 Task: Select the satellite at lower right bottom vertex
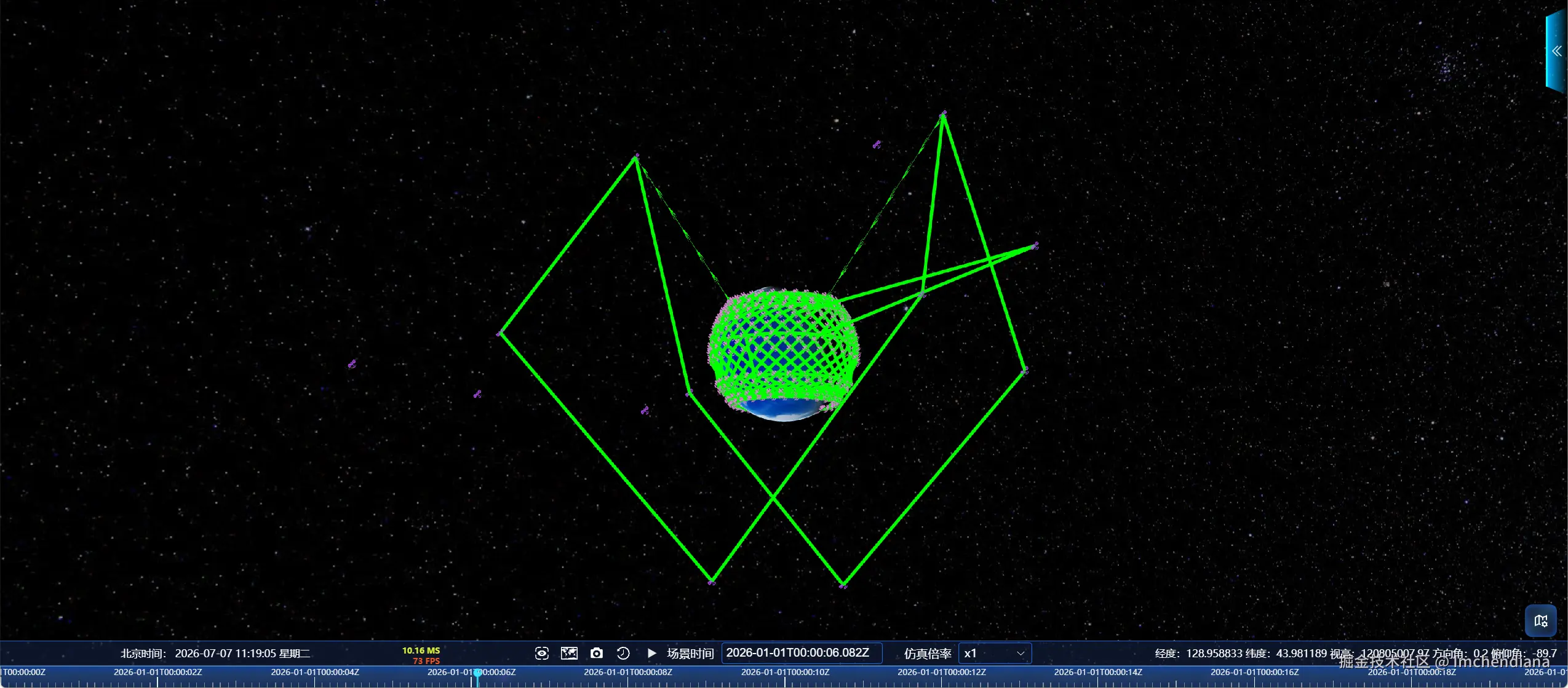point(843,585)
